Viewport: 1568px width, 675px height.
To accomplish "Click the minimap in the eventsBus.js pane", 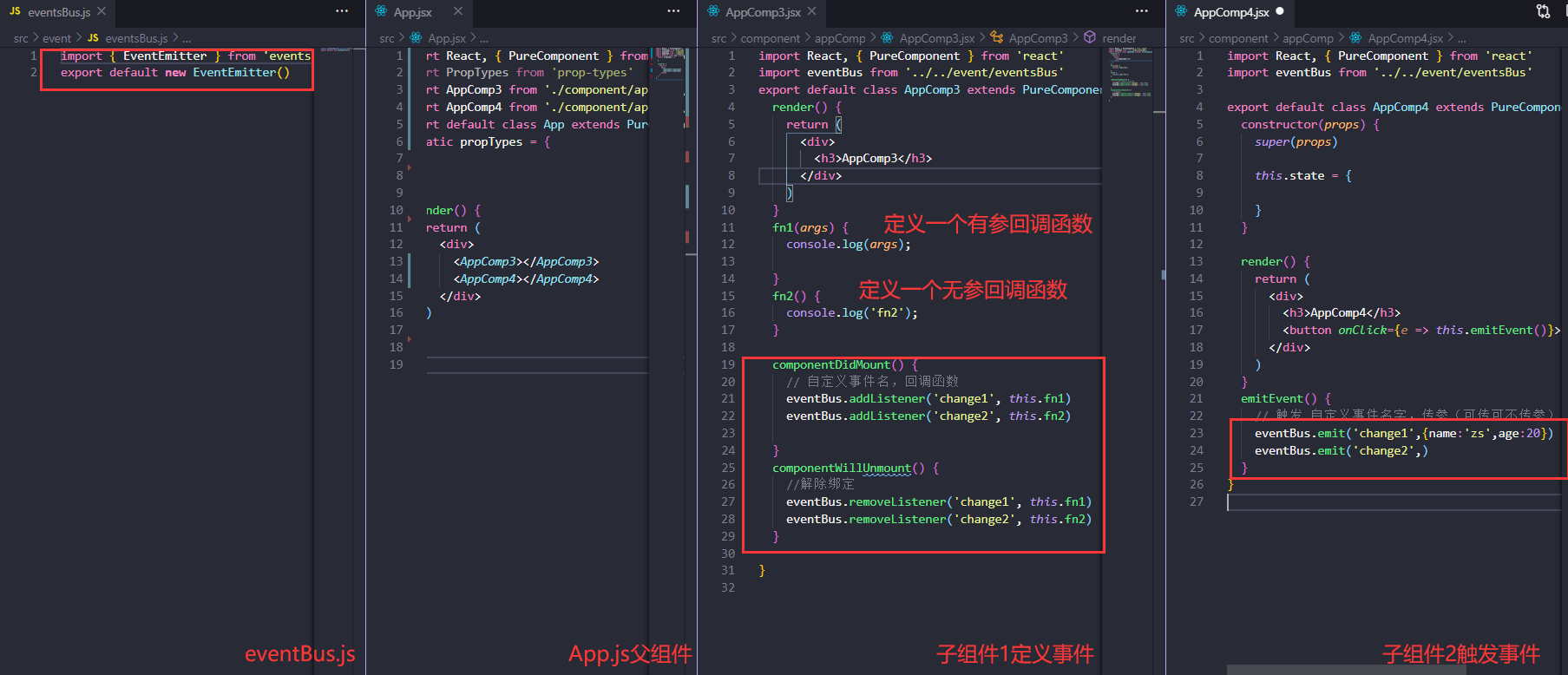I will tap(338, 50).
